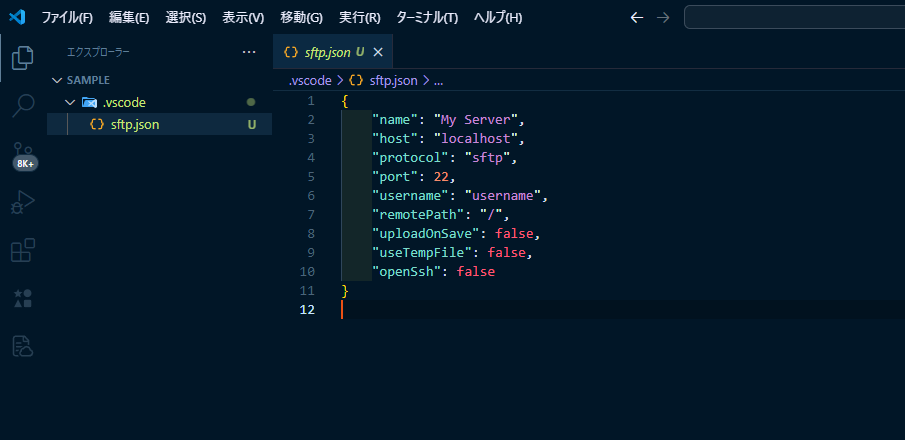The image size is (905, 440).
Task: Open the 選択(S) menu
Action: click(x=185, y=18)
